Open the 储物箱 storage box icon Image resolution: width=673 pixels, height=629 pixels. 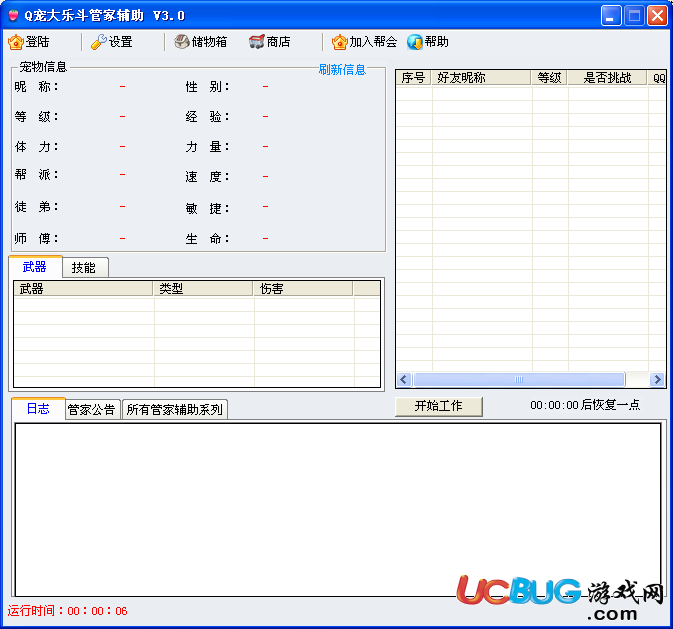[182, 42]
